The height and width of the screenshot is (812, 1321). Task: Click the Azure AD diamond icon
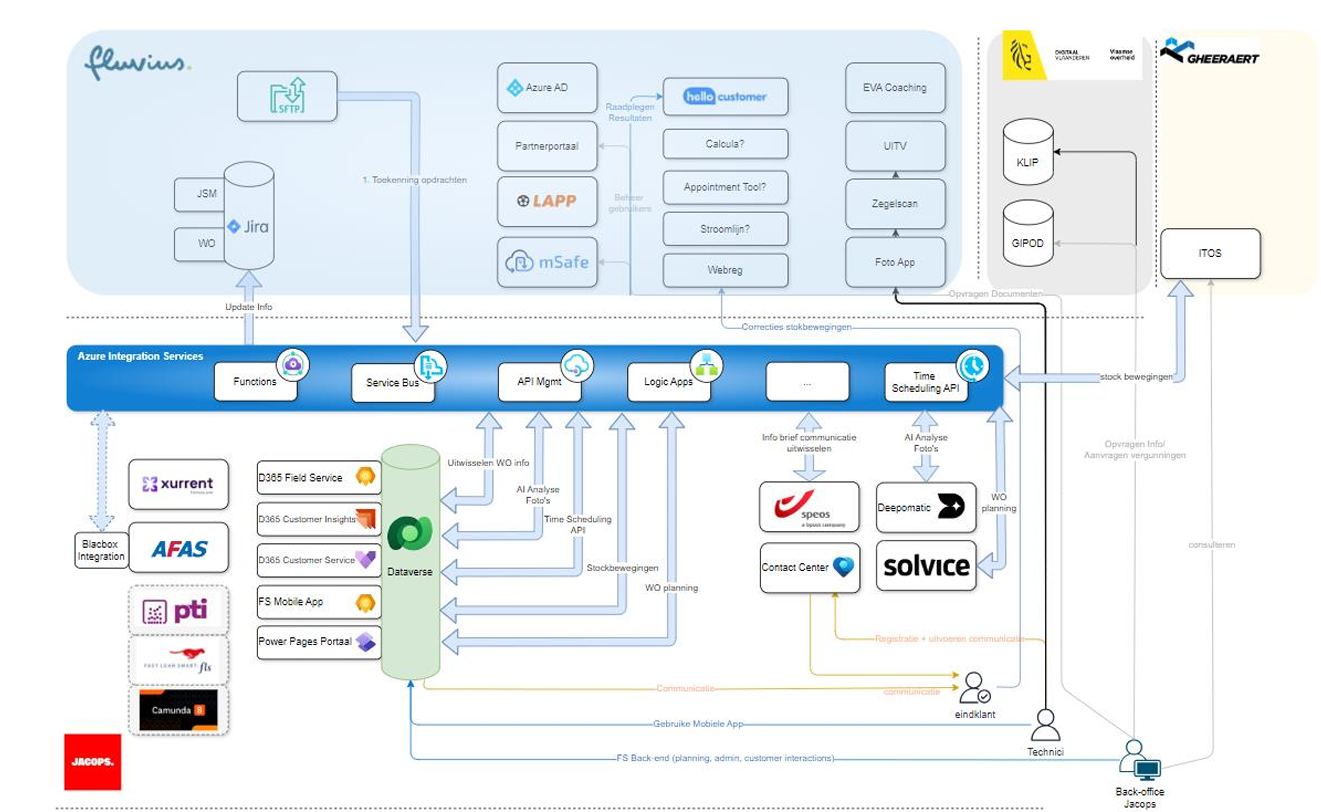point(515,88)
